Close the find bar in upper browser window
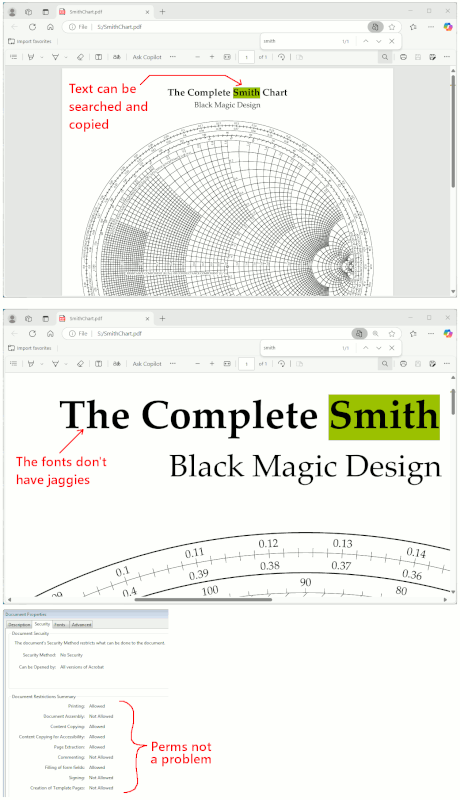 click(392, 41)
